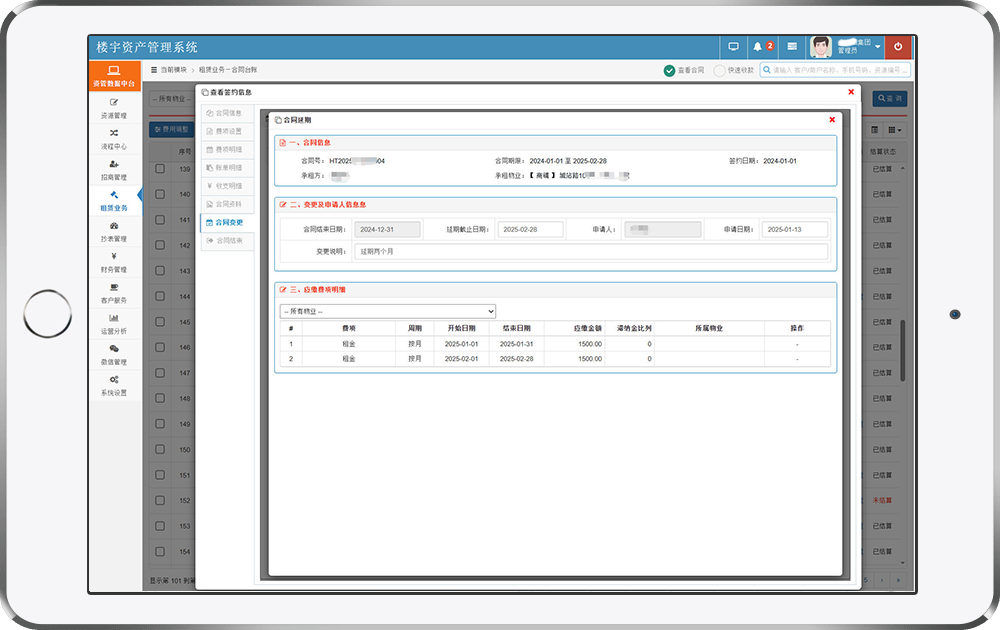Click the red power logout button
This screenshot has width=1000, height=630.
(x=898, y=47)
